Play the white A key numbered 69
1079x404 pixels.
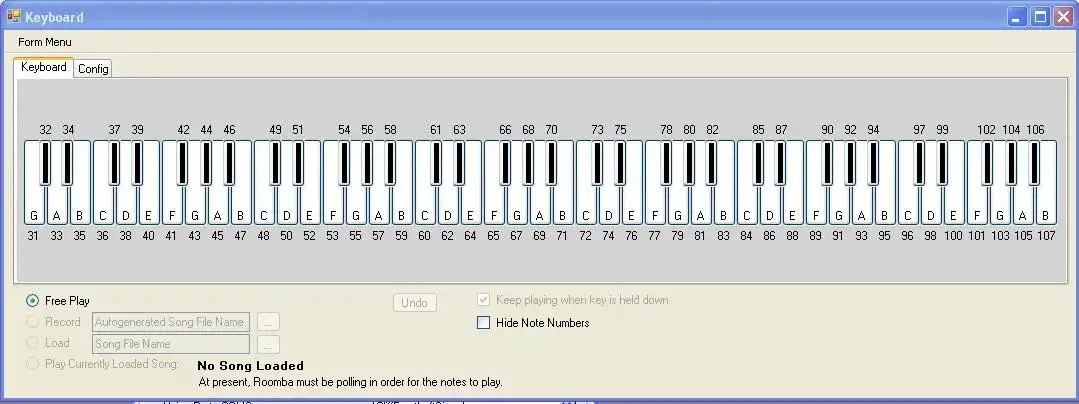[x=540, y=206]
